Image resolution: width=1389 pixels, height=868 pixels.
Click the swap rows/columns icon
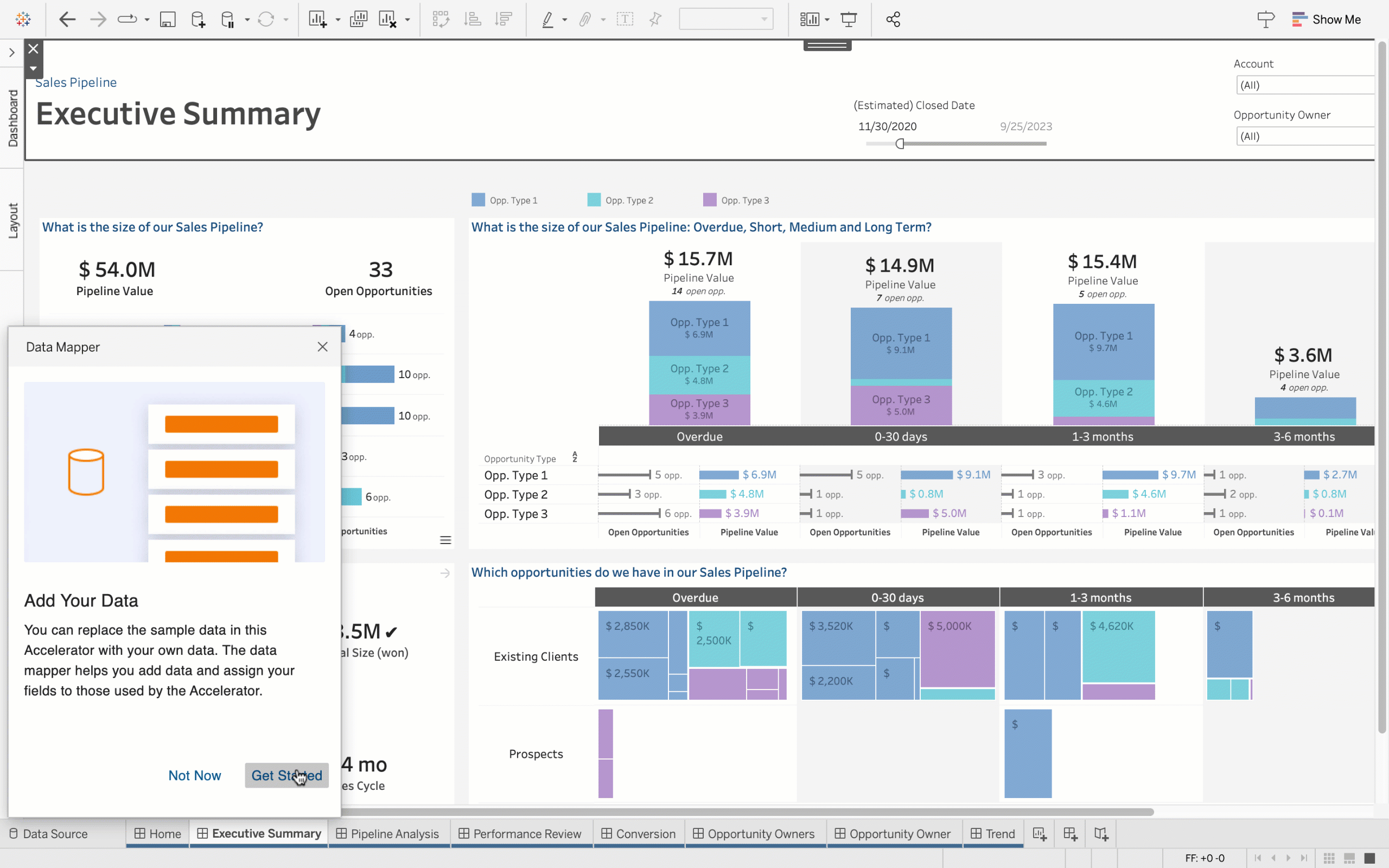(440, 19)
